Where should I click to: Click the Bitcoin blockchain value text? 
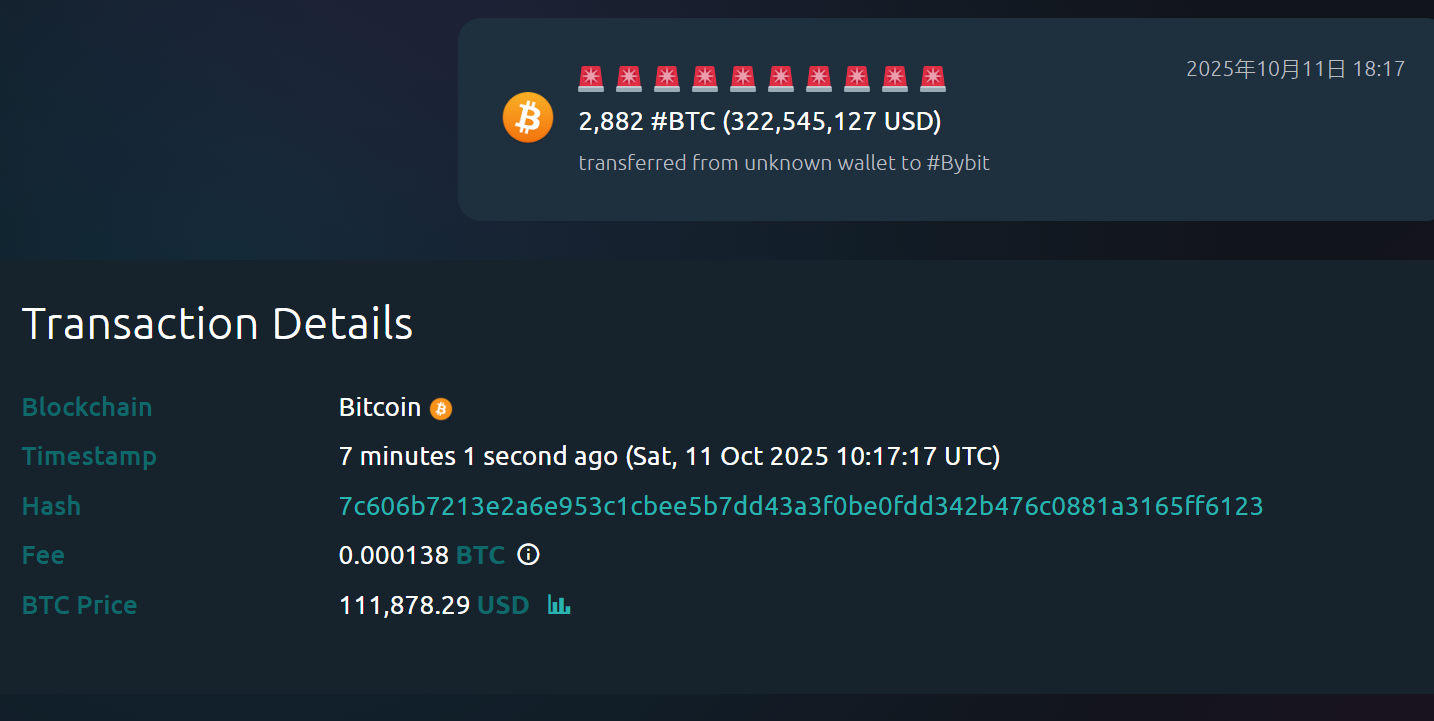380,408
